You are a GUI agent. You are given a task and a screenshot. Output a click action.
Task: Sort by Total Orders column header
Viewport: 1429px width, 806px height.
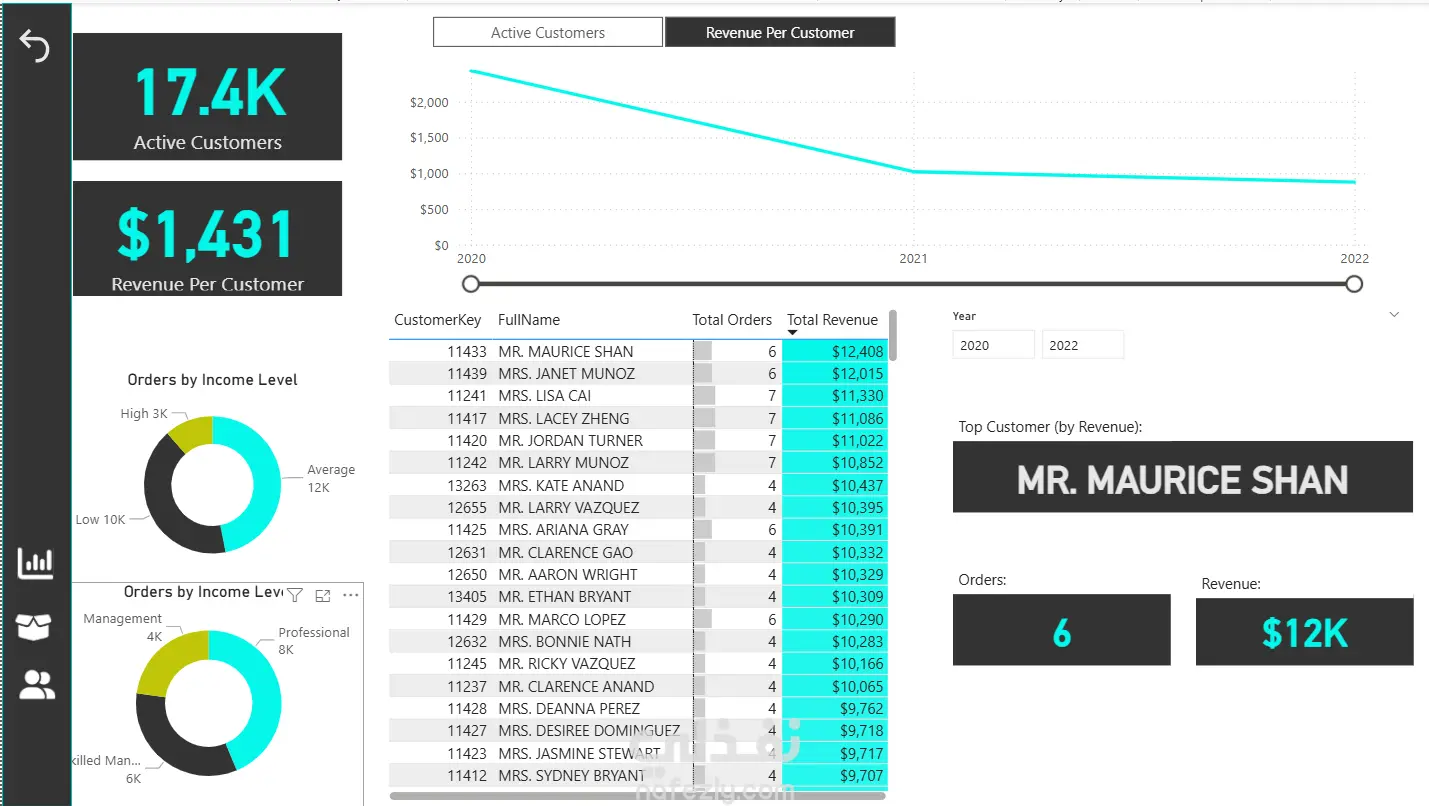[732, 320]
